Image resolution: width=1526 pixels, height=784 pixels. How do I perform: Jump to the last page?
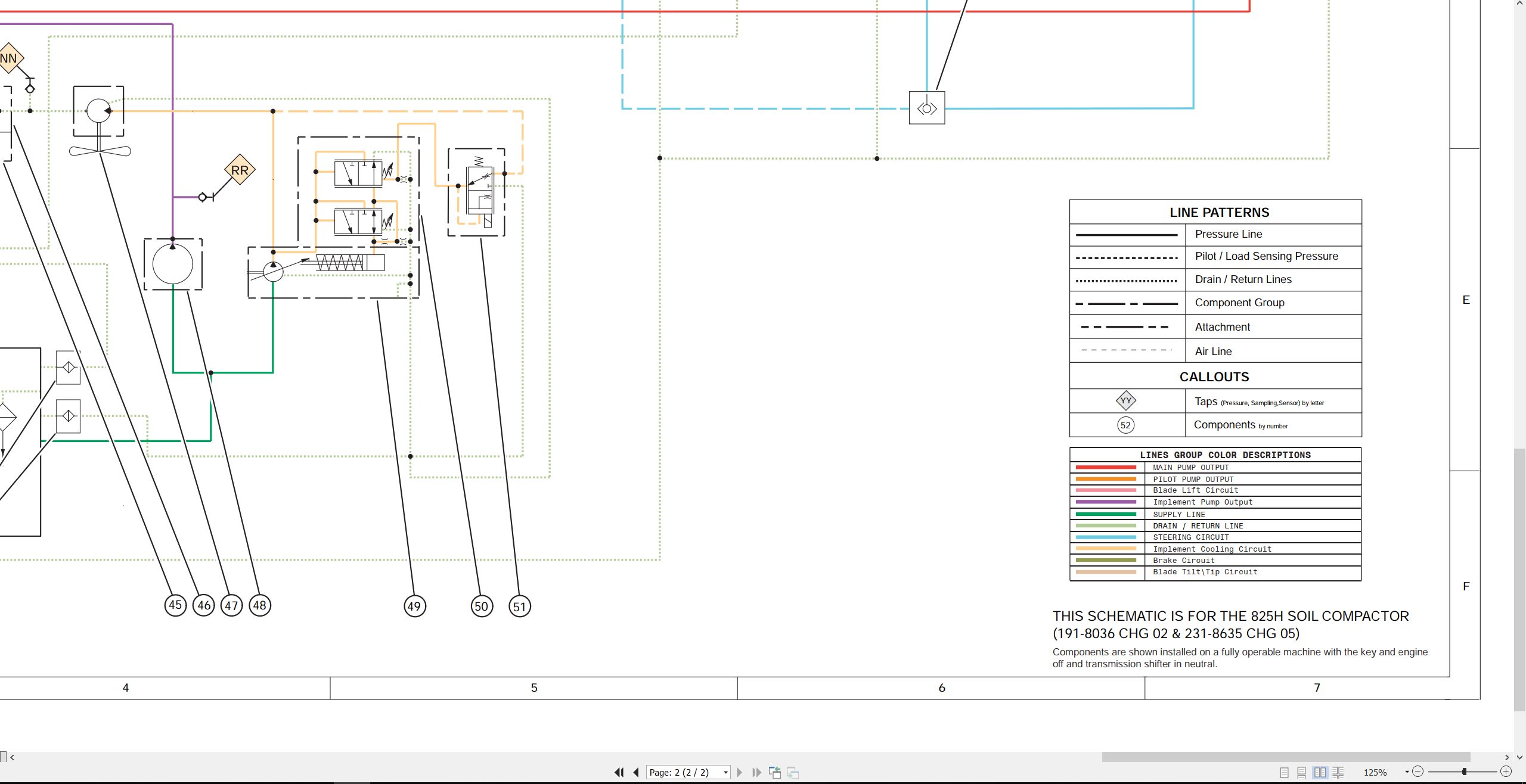tap(757, 772)
